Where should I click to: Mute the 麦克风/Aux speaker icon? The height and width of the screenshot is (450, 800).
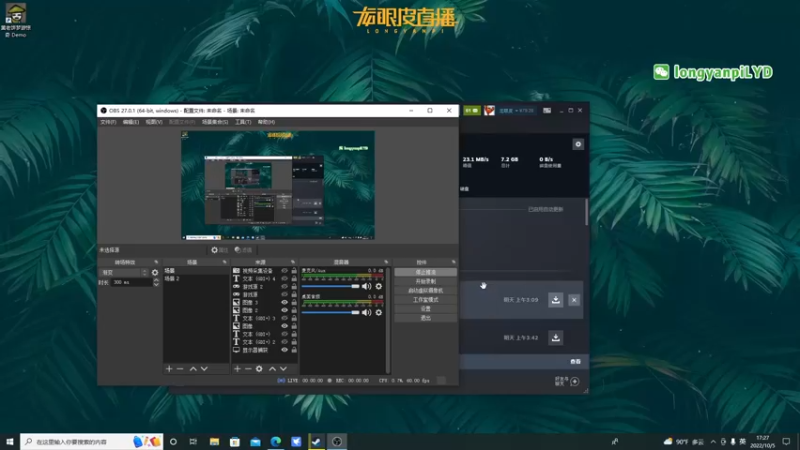coord(366,286)
